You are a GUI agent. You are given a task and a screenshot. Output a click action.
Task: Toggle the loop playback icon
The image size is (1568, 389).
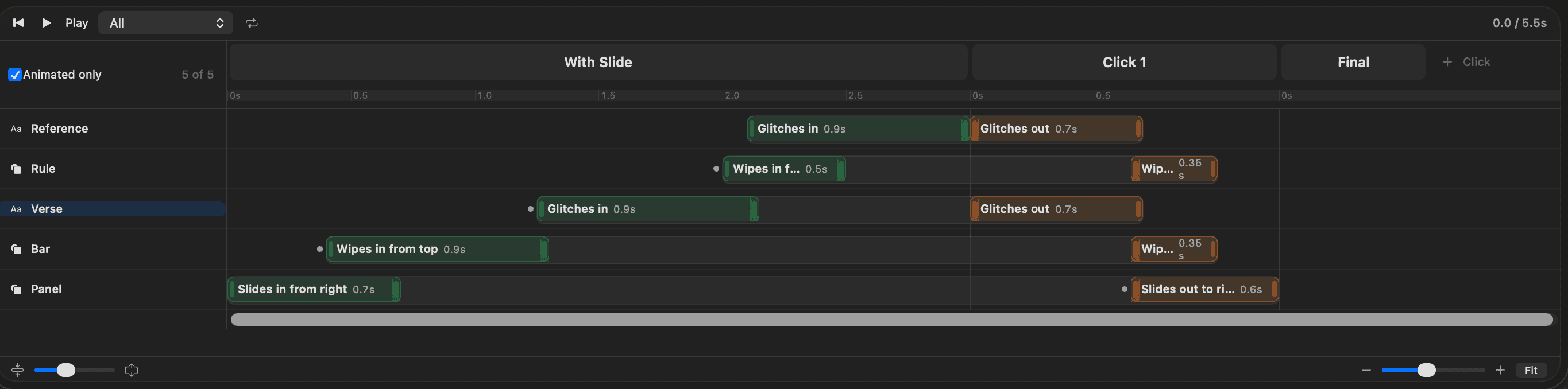[252, 23]
